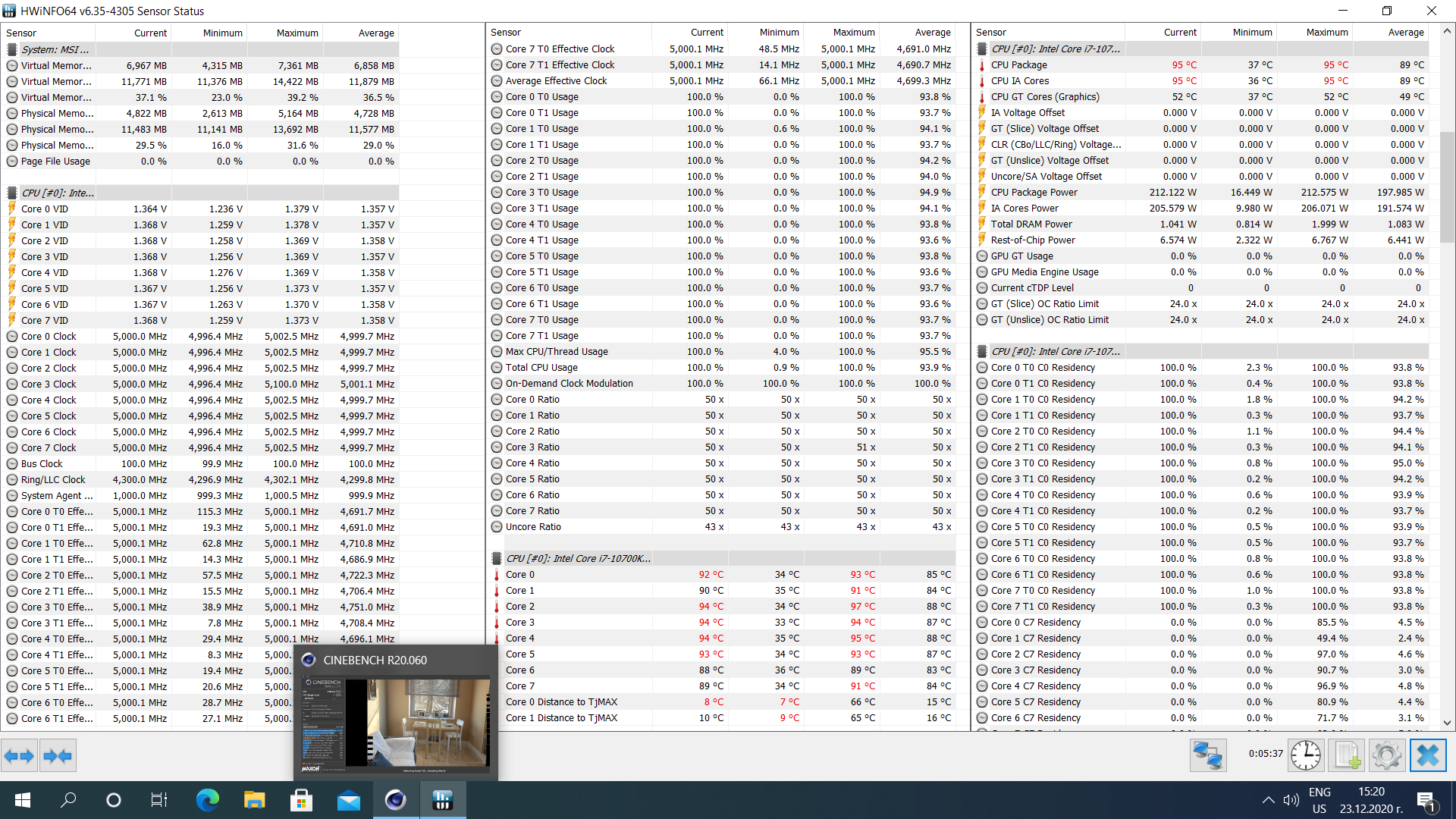Click the scroll up arrow of the scrollbar
The width and height of the screenshot is (1456, 819).
click(1447, 31)
